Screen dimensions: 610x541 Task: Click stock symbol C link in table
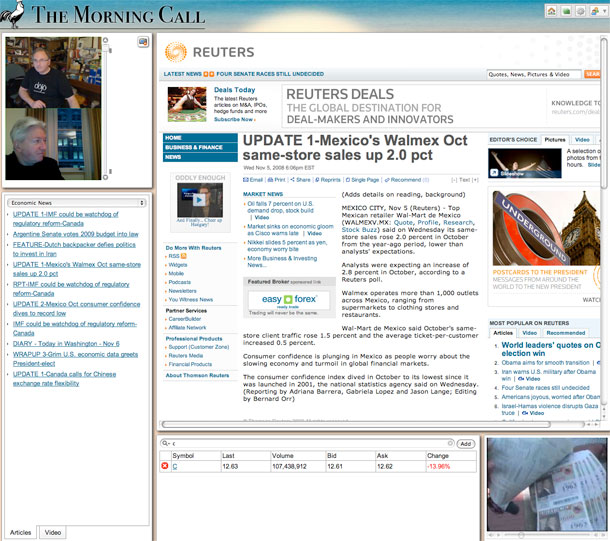(x=175, y=466)
